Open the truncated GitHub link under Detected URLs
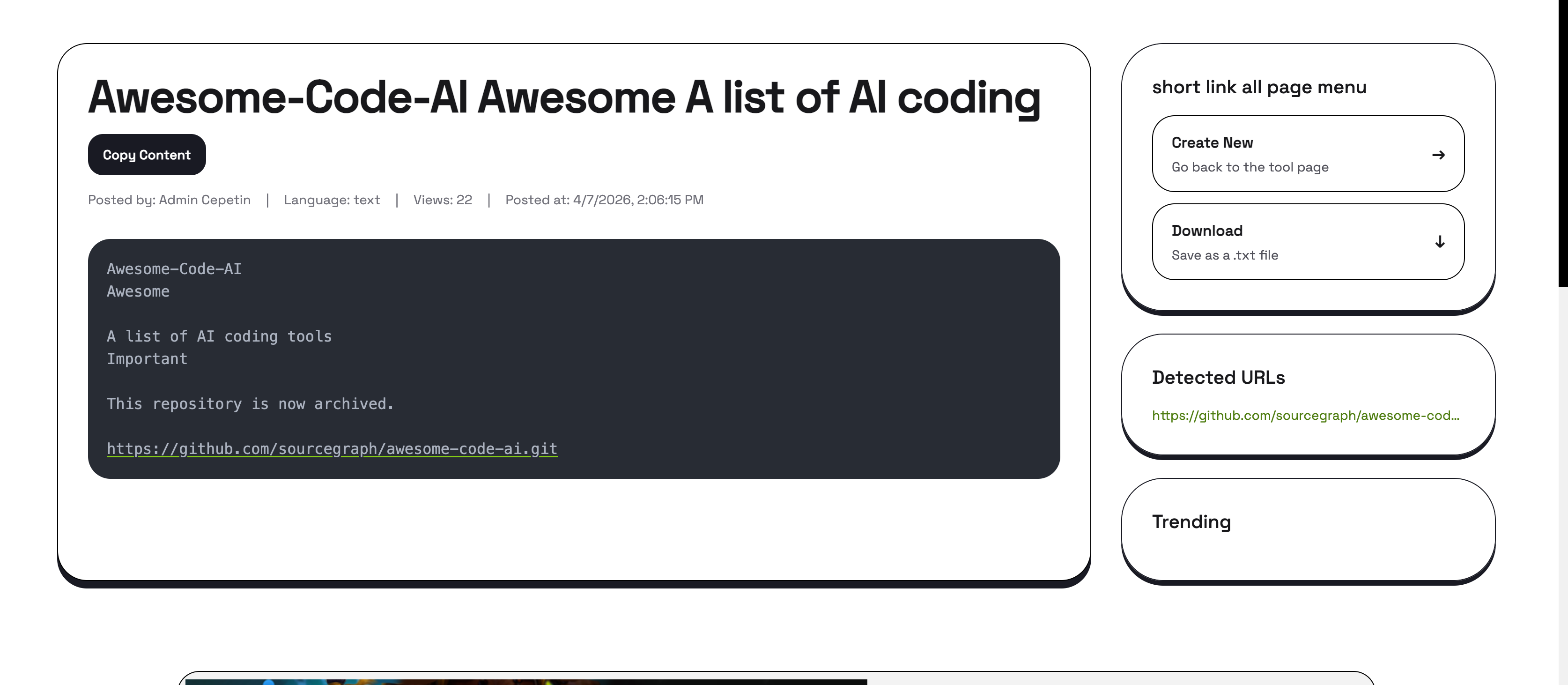This screenshot has width=1568, height=685. coord(1305,415)
